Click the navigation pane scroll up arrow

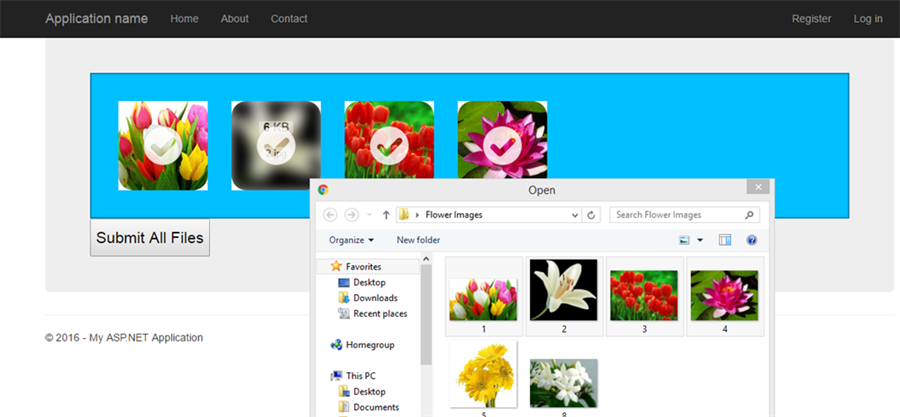tap(426, 259)
